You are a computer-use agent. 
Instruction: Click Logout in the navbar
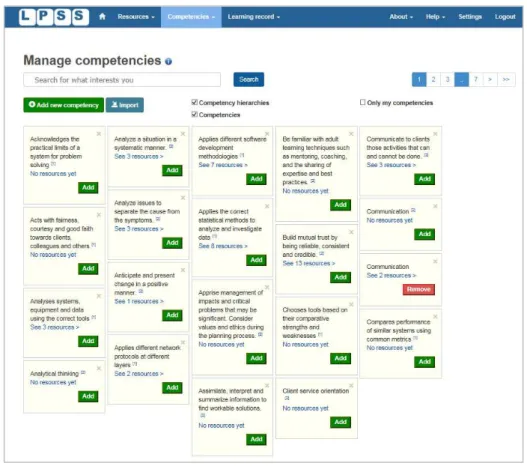(x=505, y=16)
